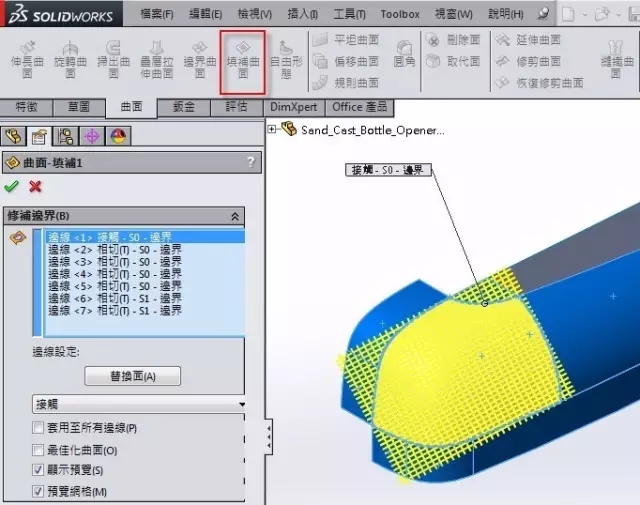Switch to the Office 產品 tab
Screen dimensions: 640x505
coord(360,107)
